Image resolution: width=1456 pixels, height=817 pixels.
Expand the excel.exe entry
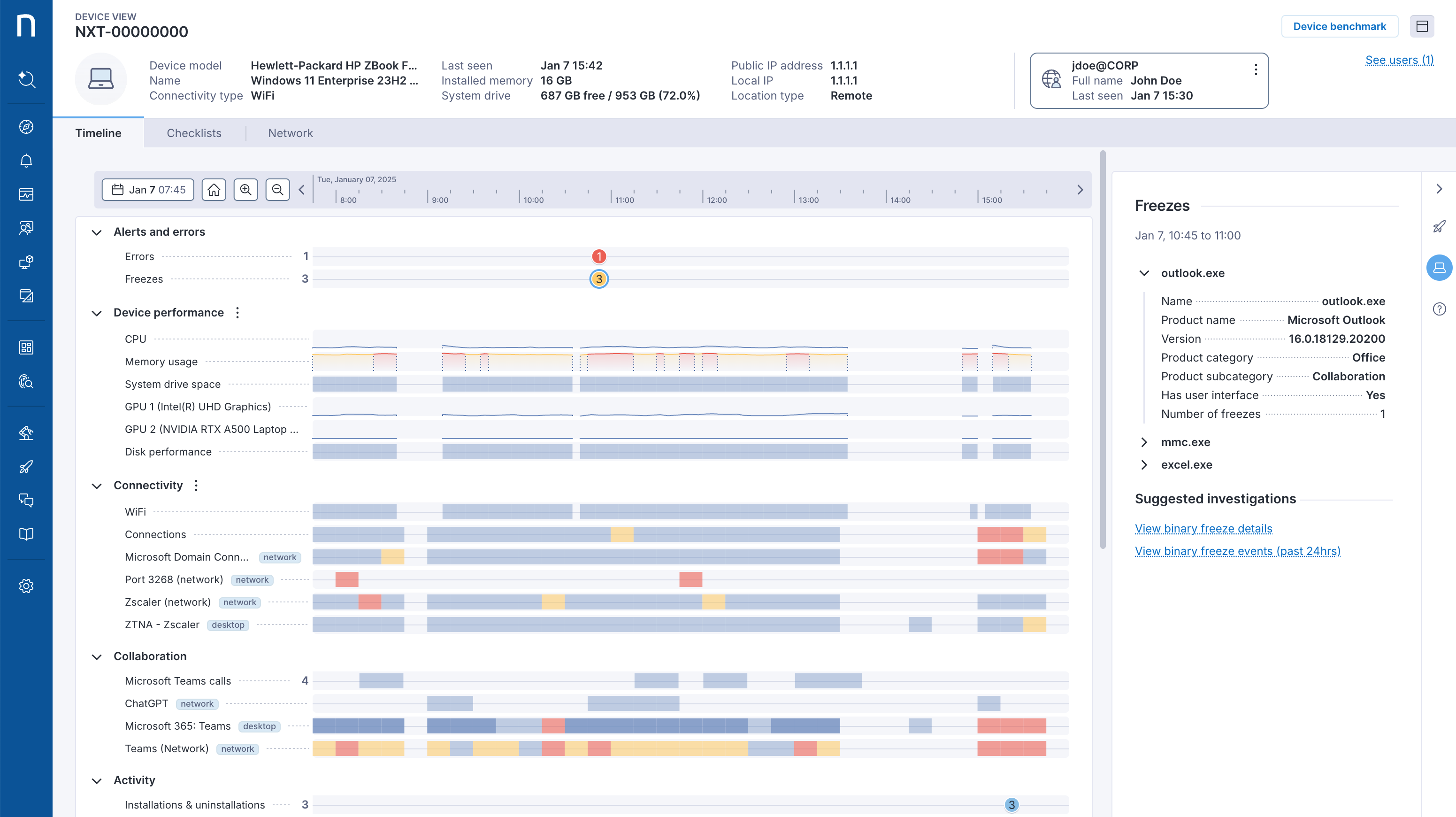(x=1144, y=465)
